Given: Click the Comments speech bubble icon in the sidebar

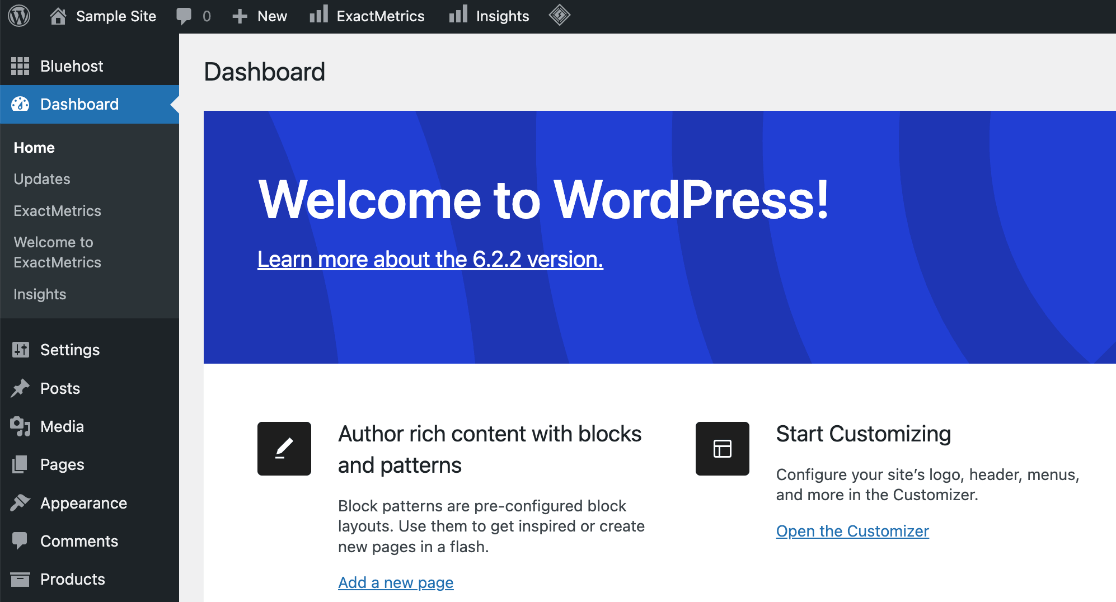Looking at the screenshot, I should (20, 541).
